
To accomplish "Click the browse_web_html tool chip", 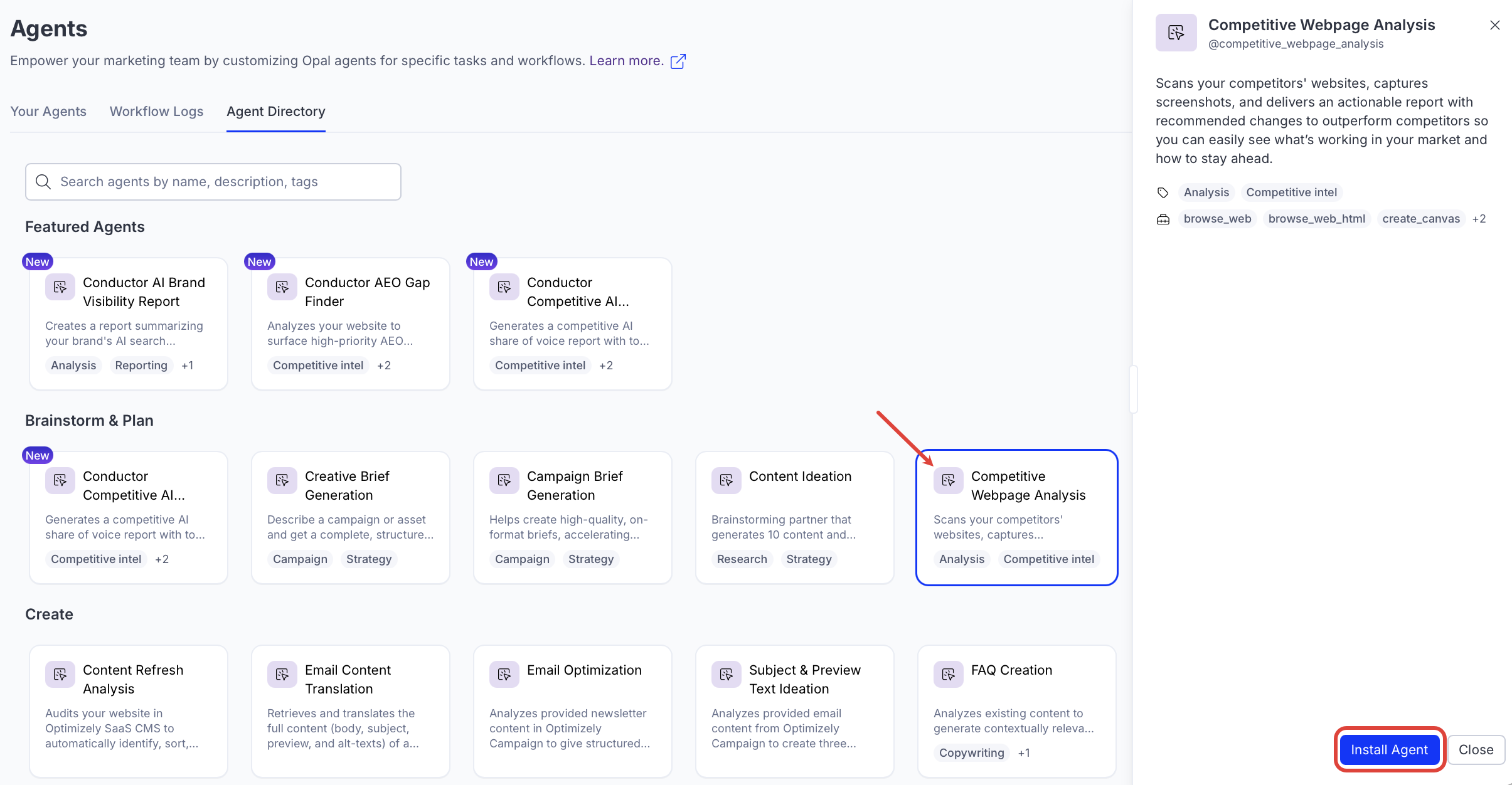I will [x=1316, y=219].
